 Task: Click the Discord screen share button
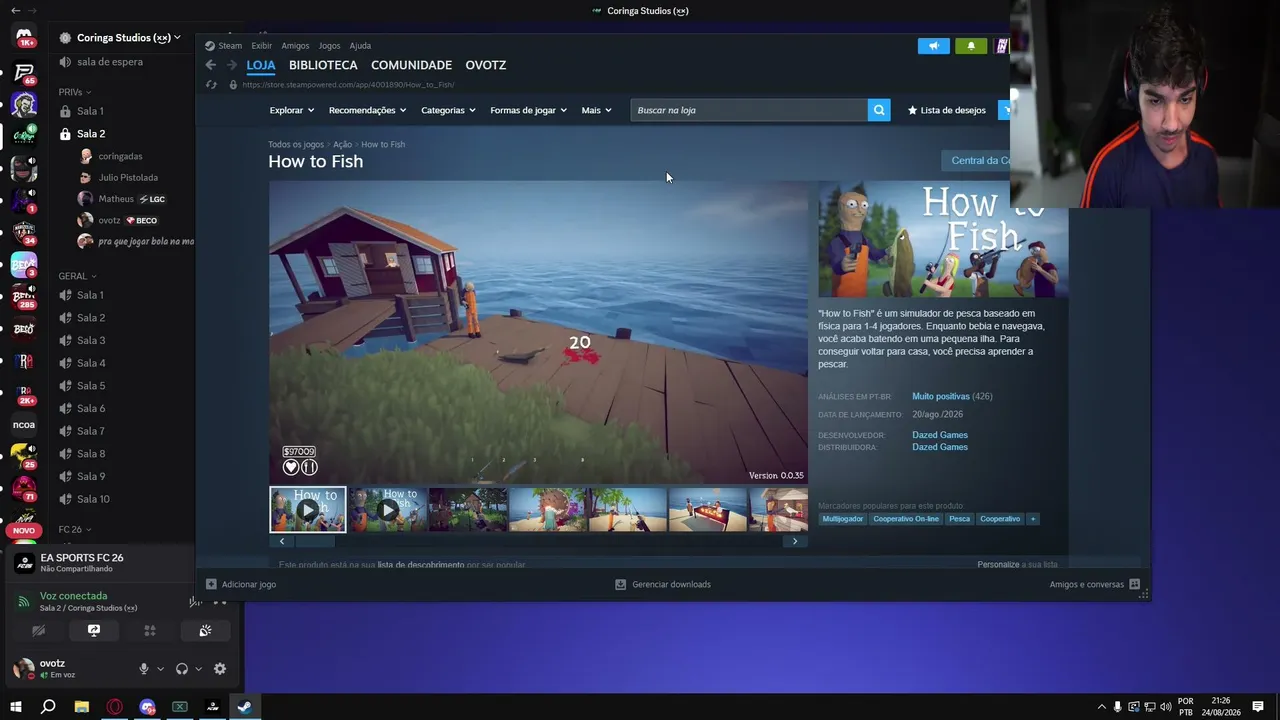(94, 631)
